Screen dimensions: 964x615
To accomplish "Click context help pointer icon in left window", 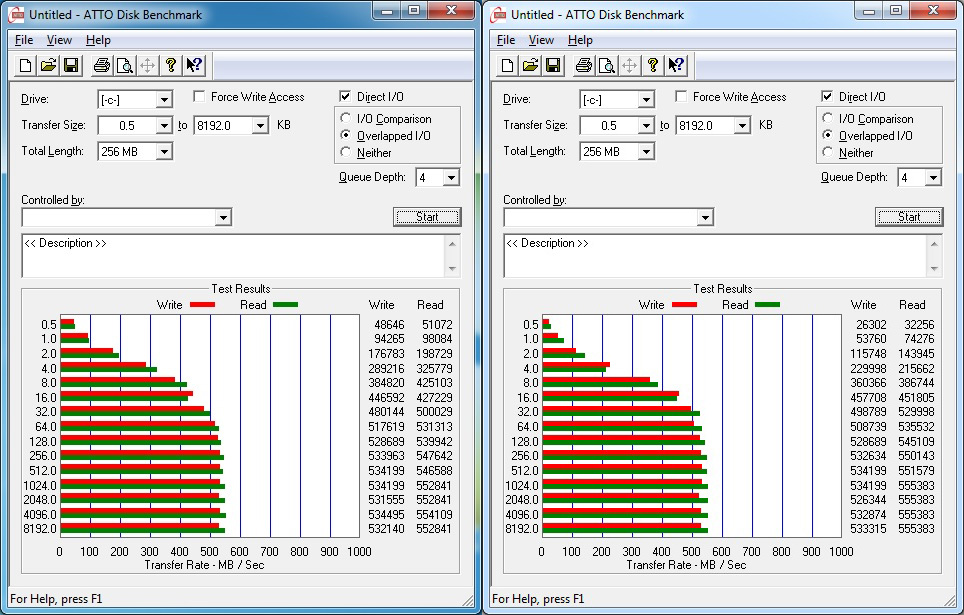I will tap(194, 65).
